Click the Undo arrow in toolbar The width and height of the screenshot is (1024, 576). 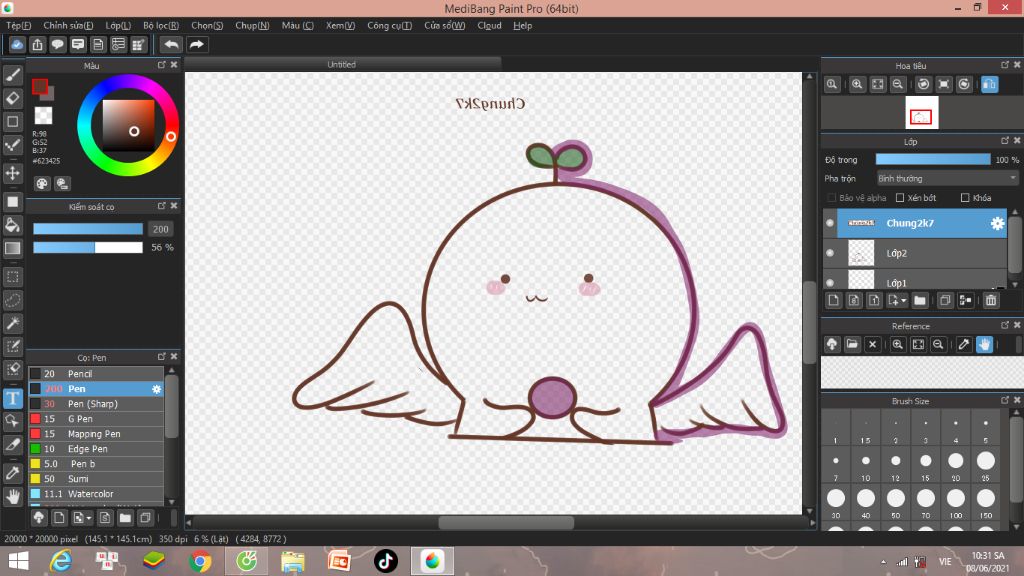point(171,44)
